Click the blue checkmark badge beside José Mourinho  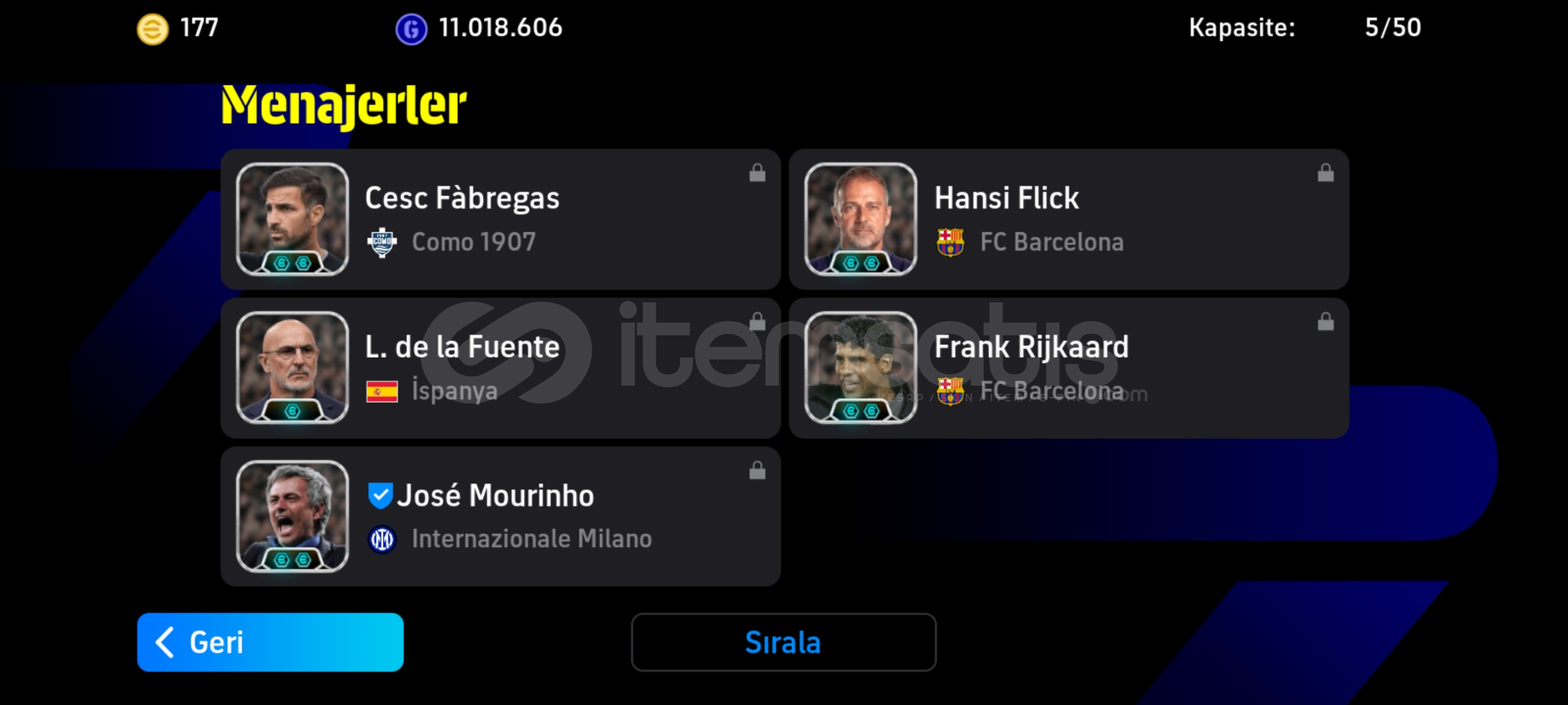tap(380, 495)
